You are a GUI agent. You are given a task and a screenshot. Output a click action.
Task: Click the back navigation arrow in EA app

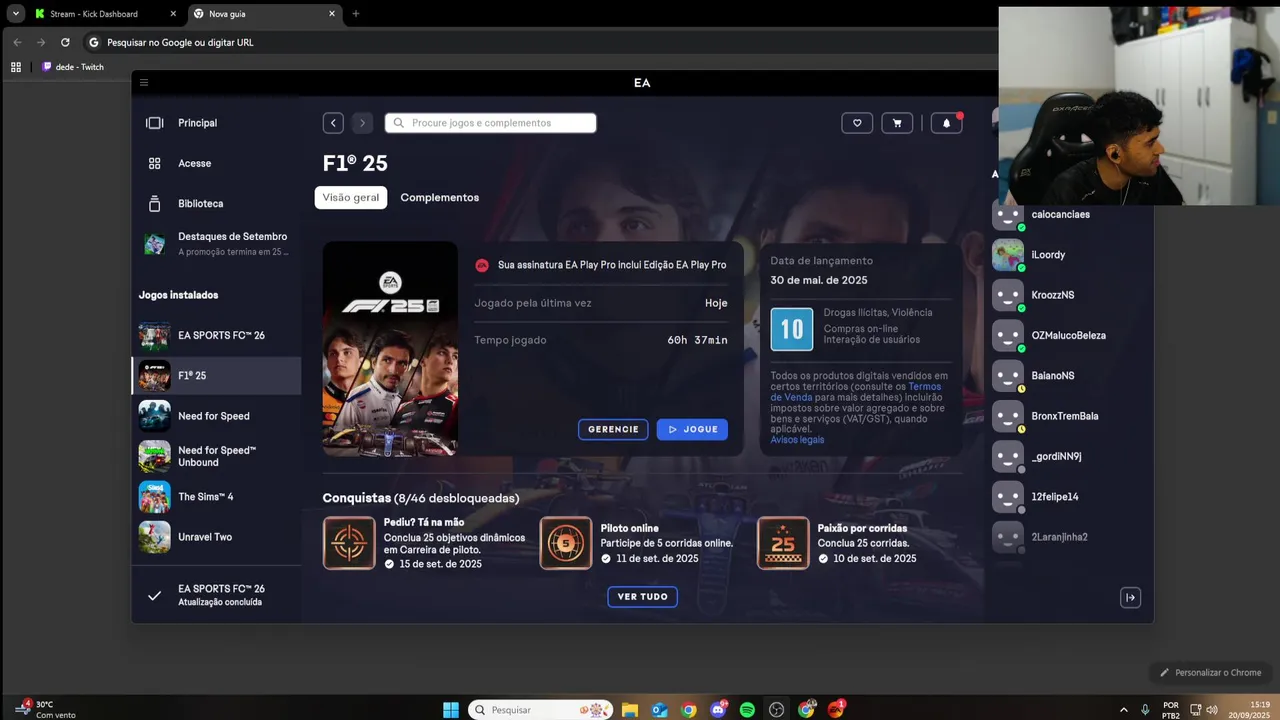333,123
